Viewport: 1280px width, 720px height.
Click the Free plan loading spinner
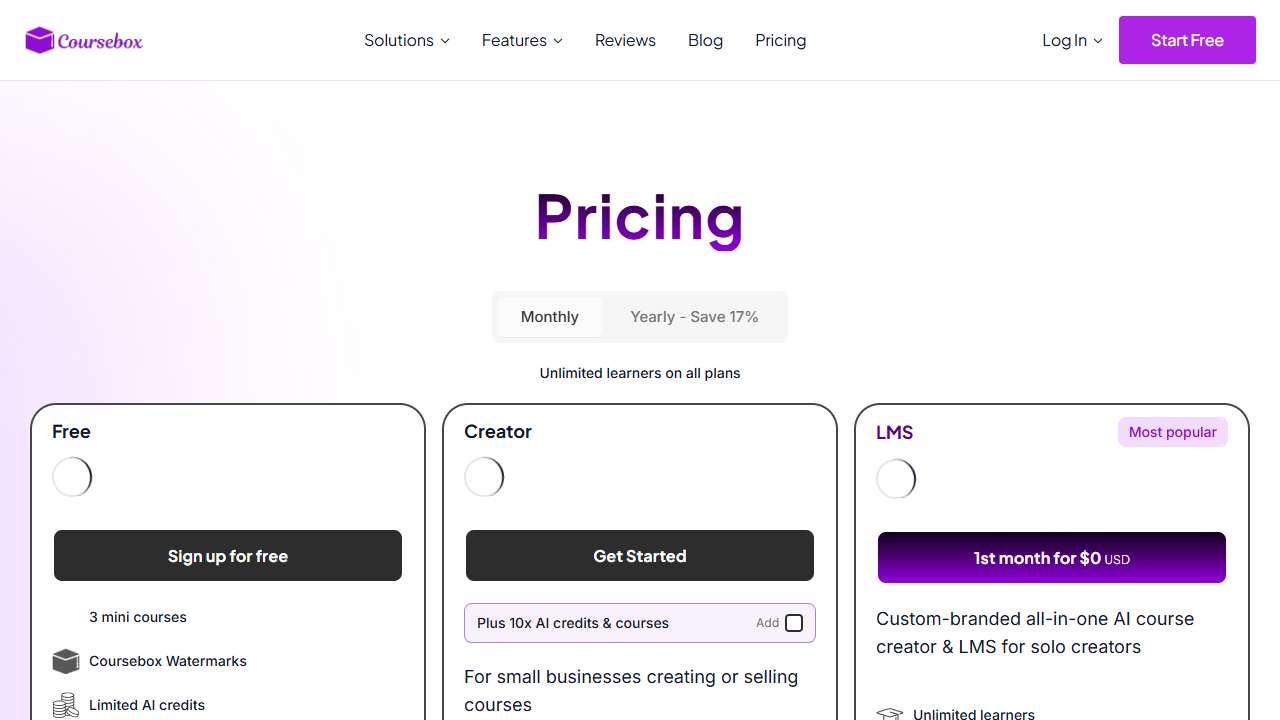[x=72, y=477]
